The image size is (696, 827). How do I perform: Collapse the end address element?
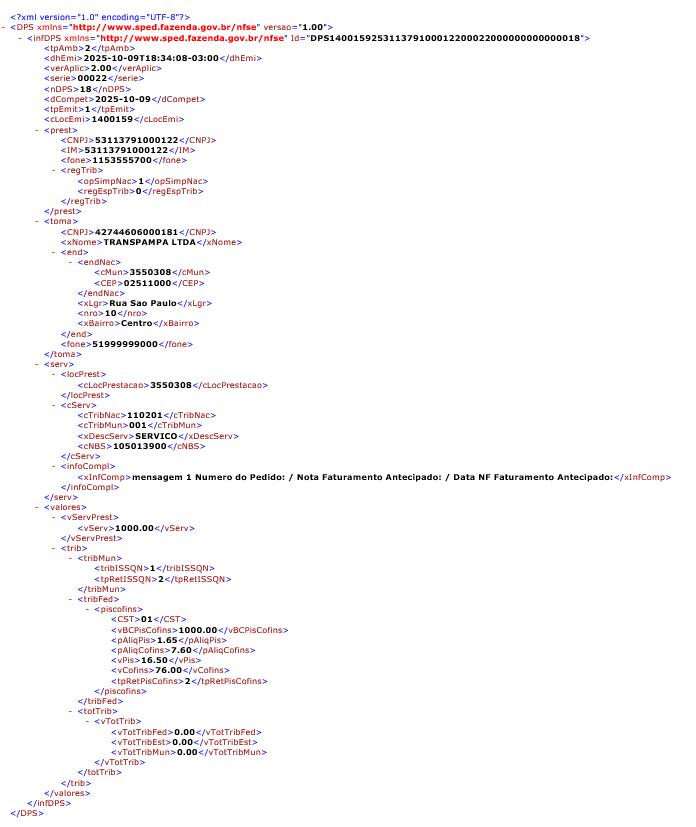point(54,252)
